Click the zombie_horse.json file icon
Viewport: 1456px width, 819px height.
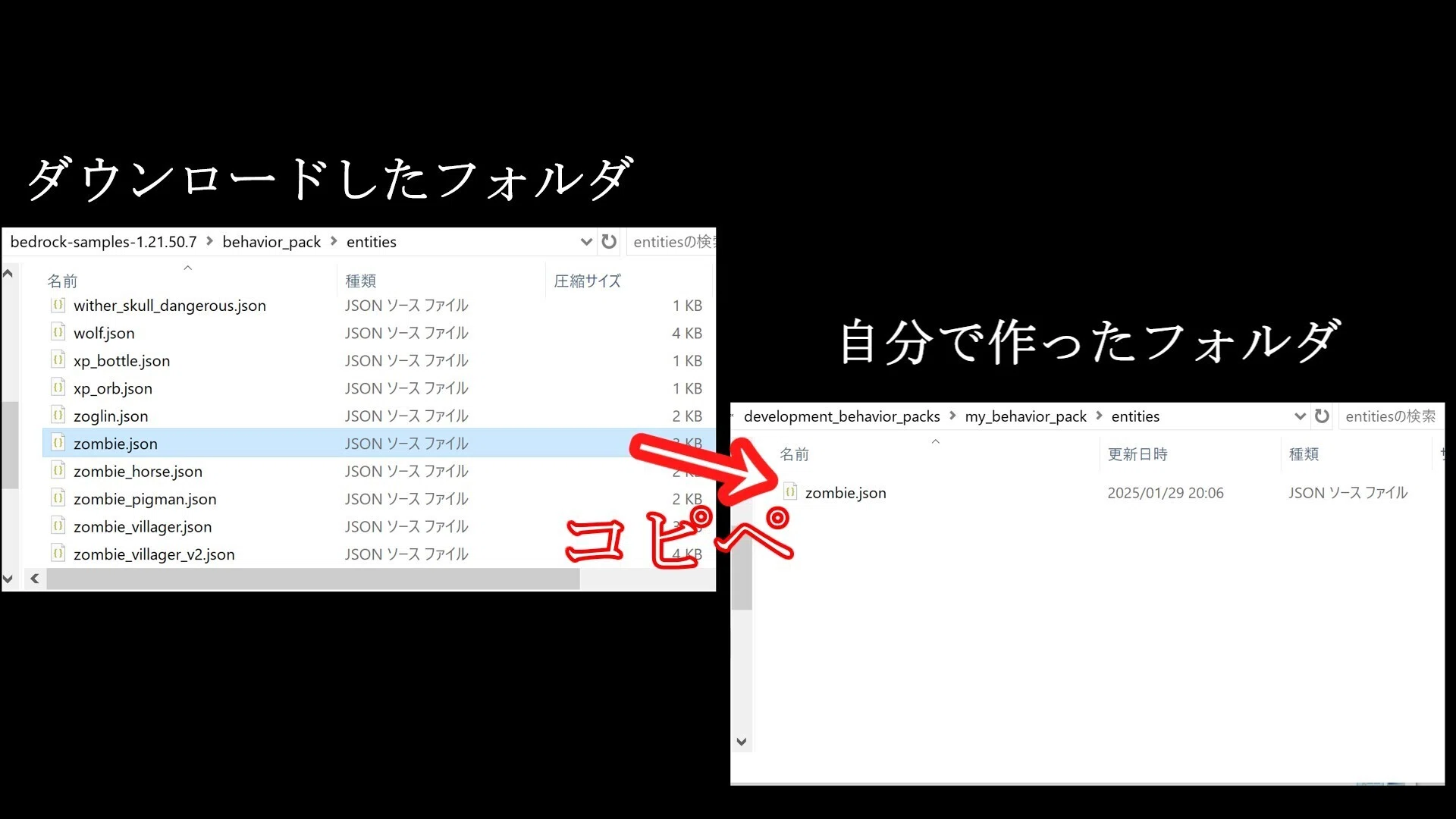point(58,472)
